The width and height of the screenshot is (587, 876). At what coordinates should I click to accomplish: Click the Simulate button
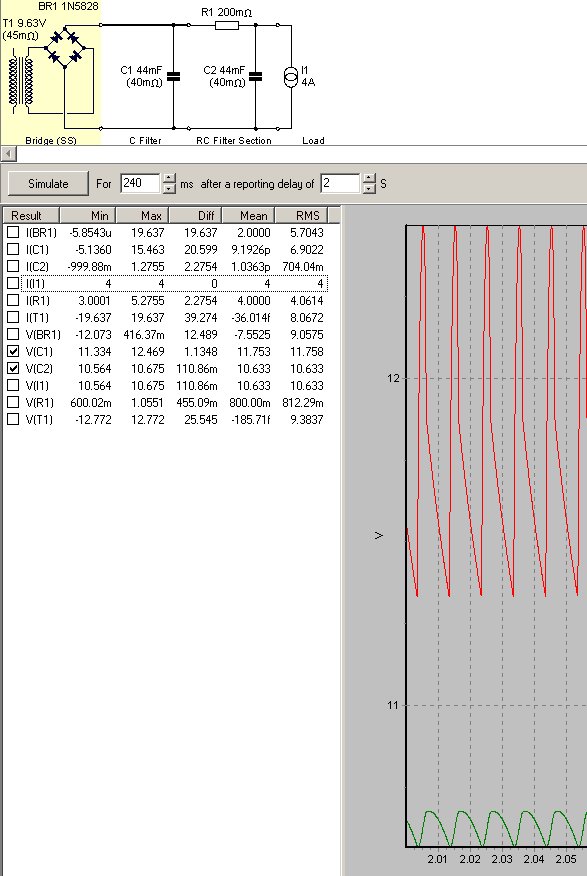[x=48, y=183]
